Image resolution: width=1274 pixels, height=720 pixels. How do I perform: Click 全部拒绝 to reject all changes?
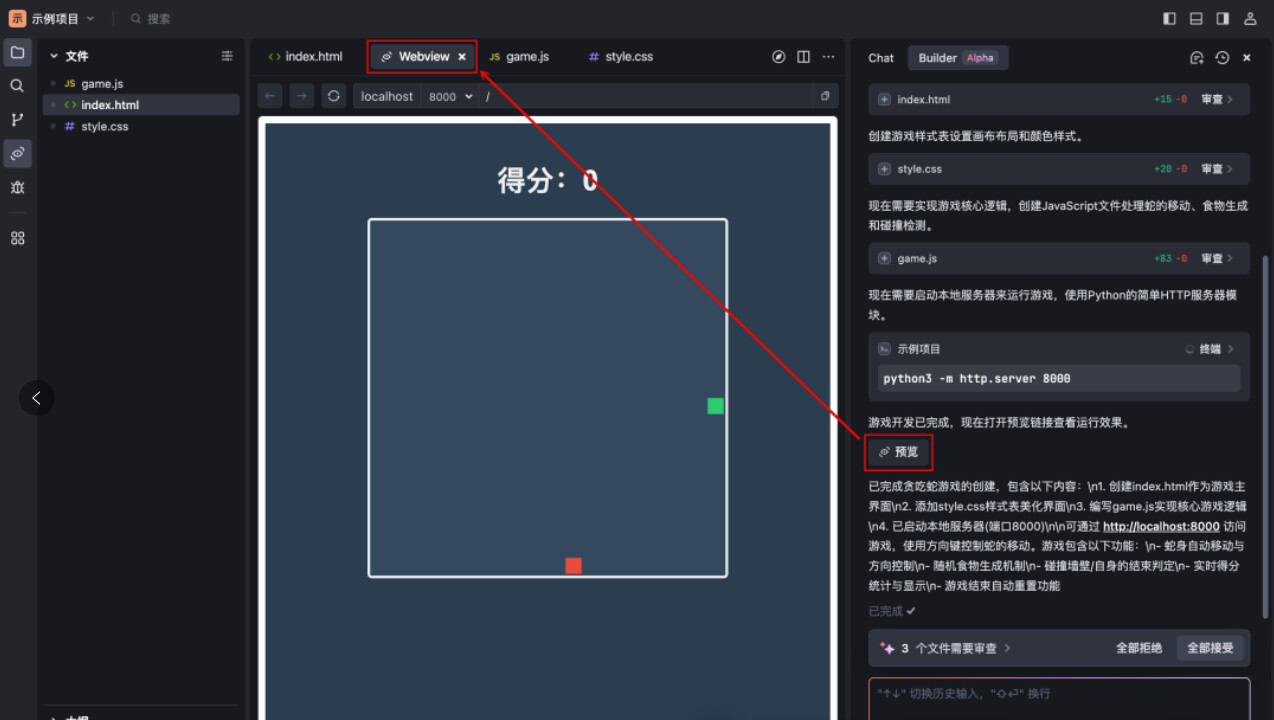coord(1139,648)
